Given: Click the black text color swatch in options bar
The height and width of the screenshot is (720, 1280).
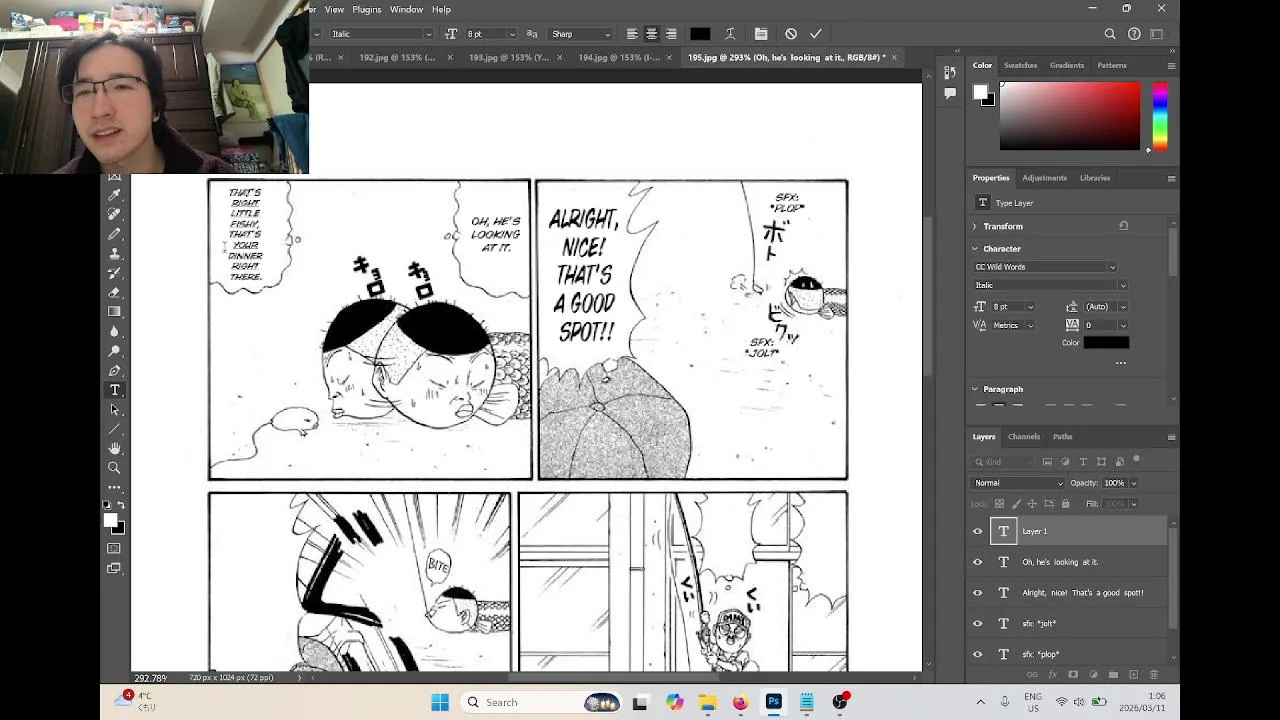Looking at the screenshot, I should (700, 34).
